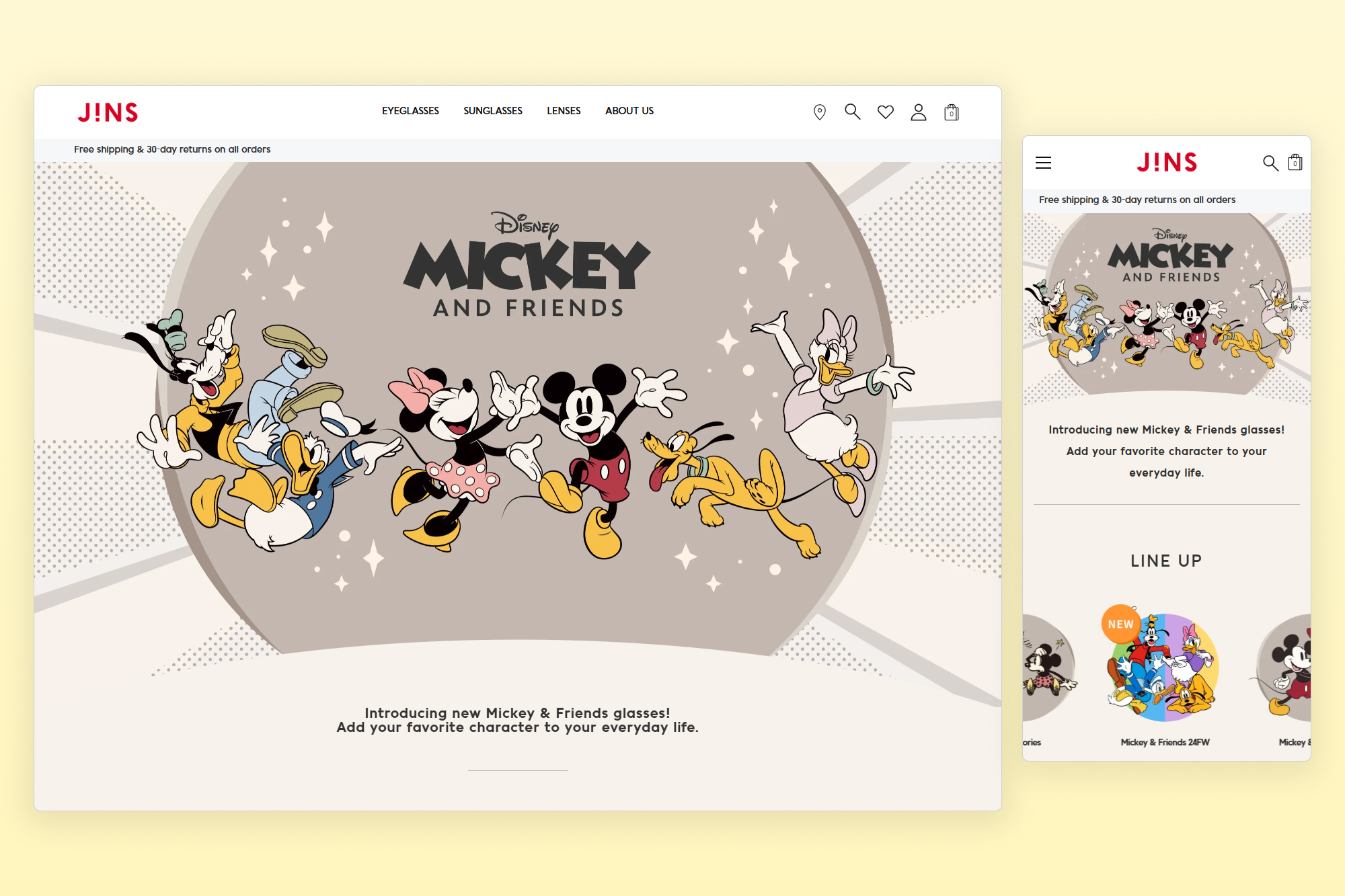Select SUNGLASSES in the navigation bar
Screen dimensions: 1345x896
click(x=493, y=111)
